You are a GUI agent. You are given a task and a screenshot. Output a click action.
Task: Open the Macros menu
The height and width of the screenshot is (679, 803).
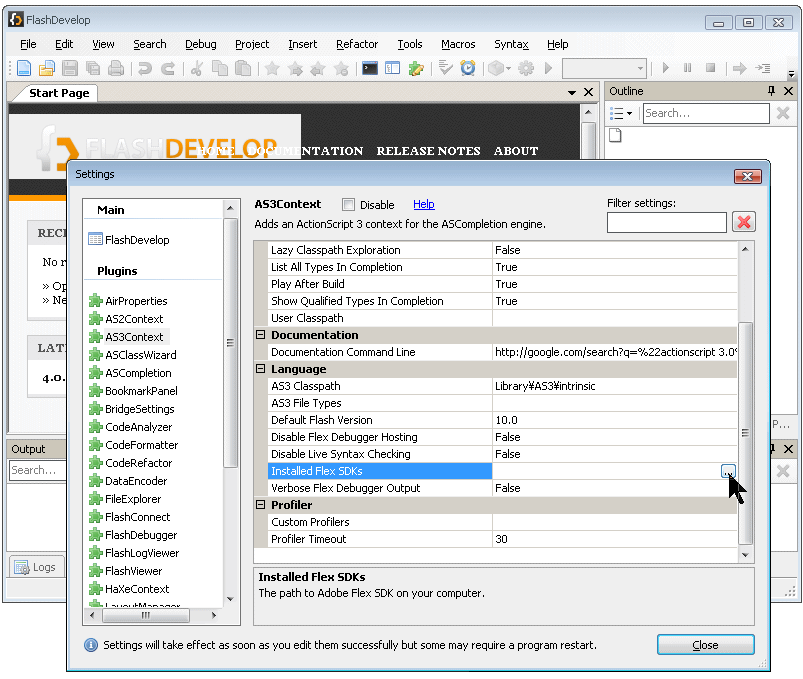coord(458,45)
